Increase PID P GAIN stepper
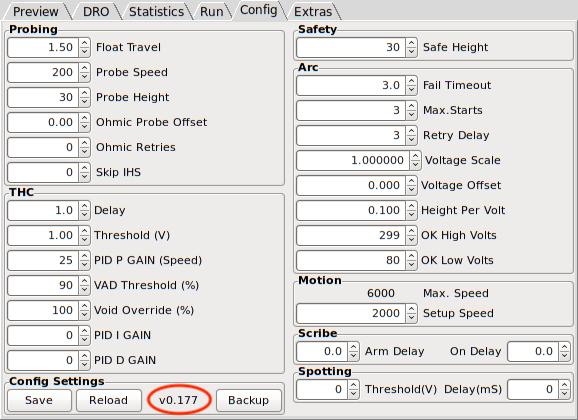This screenshot has height=420, width=578. click(x=84, y=256)
